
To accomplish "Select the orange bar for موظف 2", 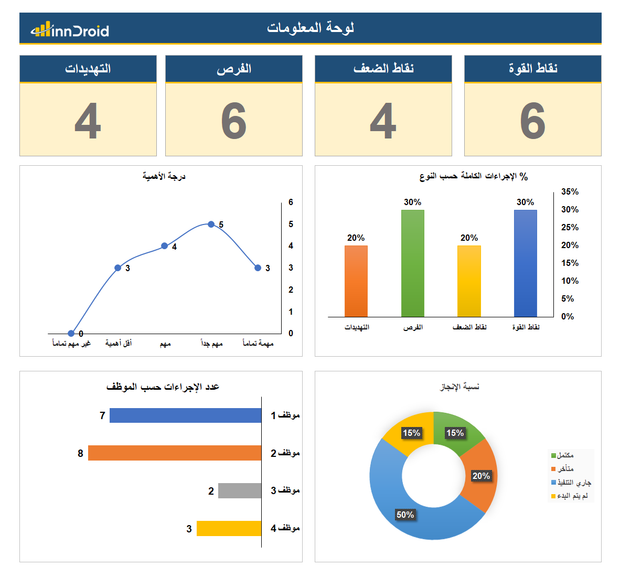I will 174,453.
